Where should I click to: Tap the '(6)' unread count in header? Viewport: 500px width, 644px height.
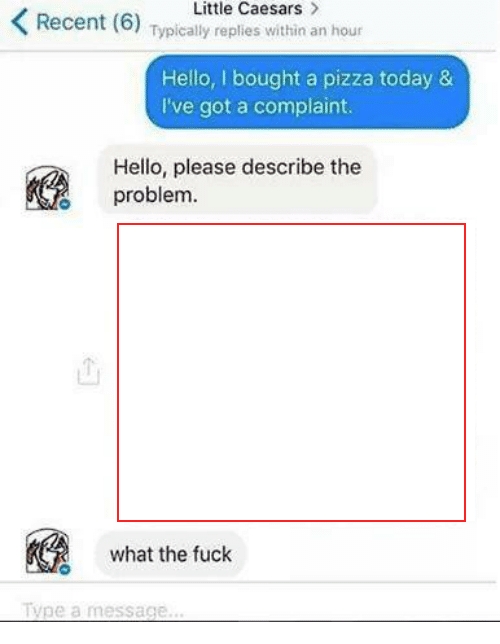tap(126, 21)
